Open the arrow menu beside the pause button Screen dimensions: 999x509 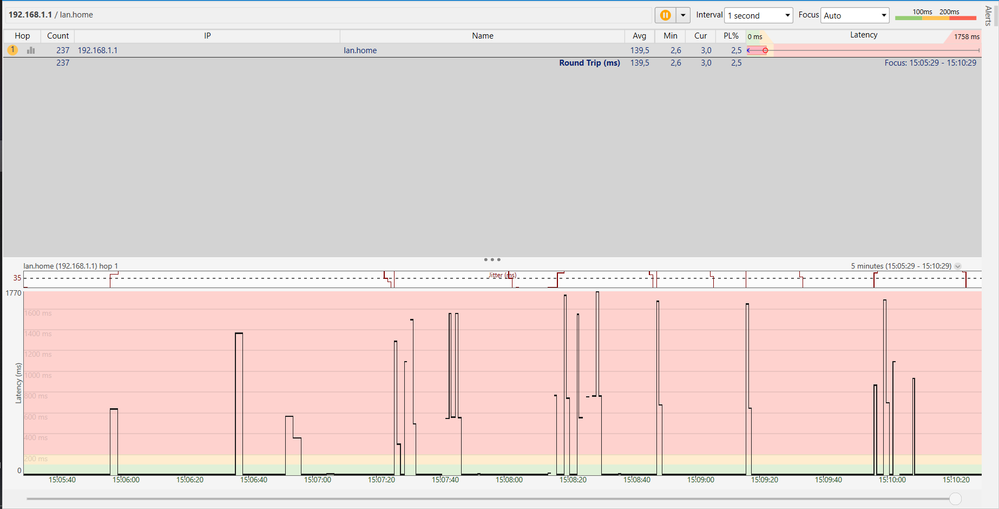(x=684, y=15)
